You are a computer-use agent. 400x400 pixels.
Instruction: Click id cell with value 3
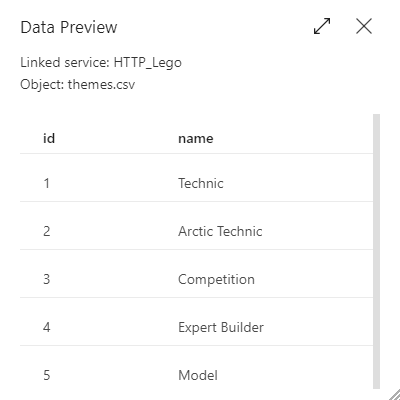47,279
